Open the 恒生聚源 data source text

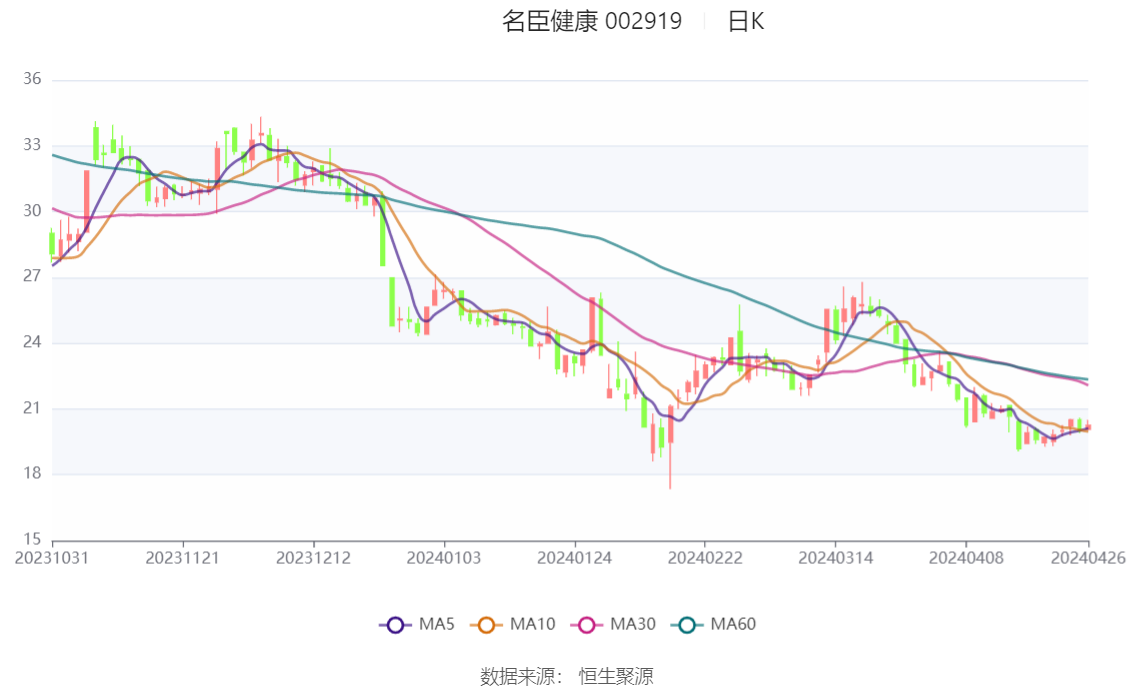pyautogui.click(x=616, y=677)
